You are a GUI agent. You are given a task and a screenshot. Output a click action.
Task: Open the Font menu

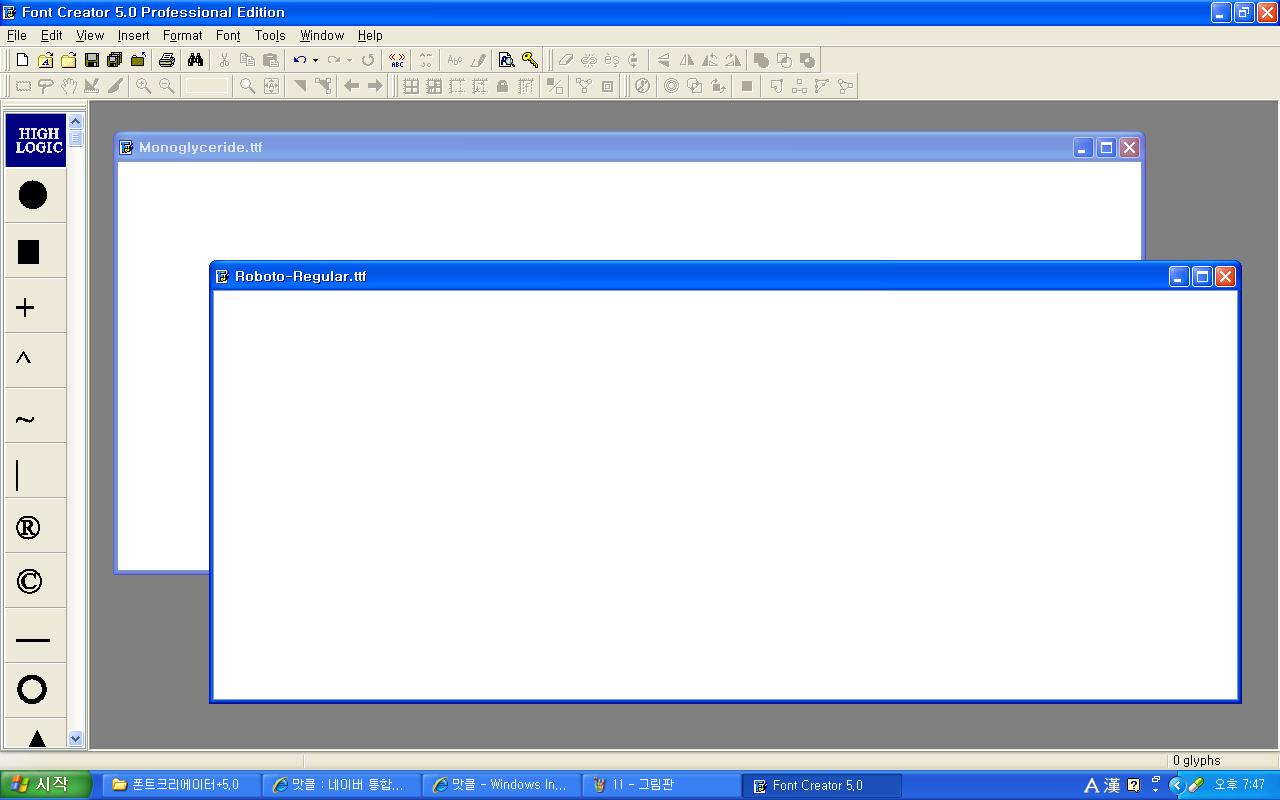tap(228, 35)
